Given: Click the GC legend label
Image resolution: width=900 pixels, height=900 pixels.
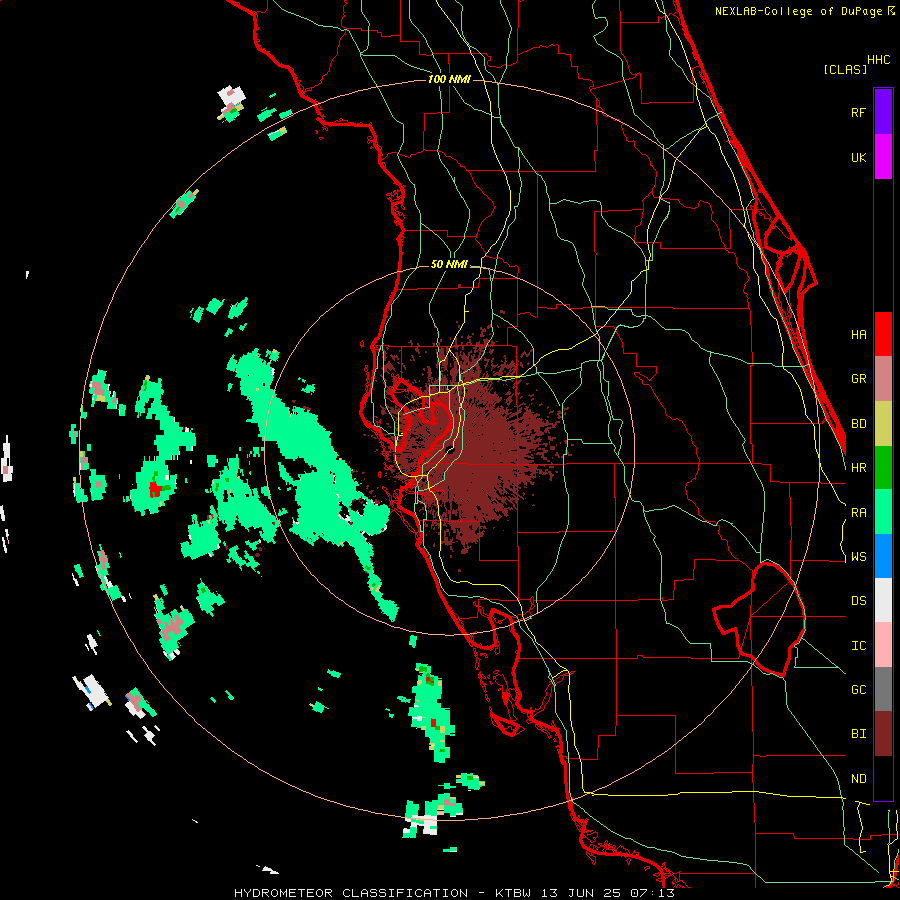Looking at the screenshot, I should tap(859, 690).
